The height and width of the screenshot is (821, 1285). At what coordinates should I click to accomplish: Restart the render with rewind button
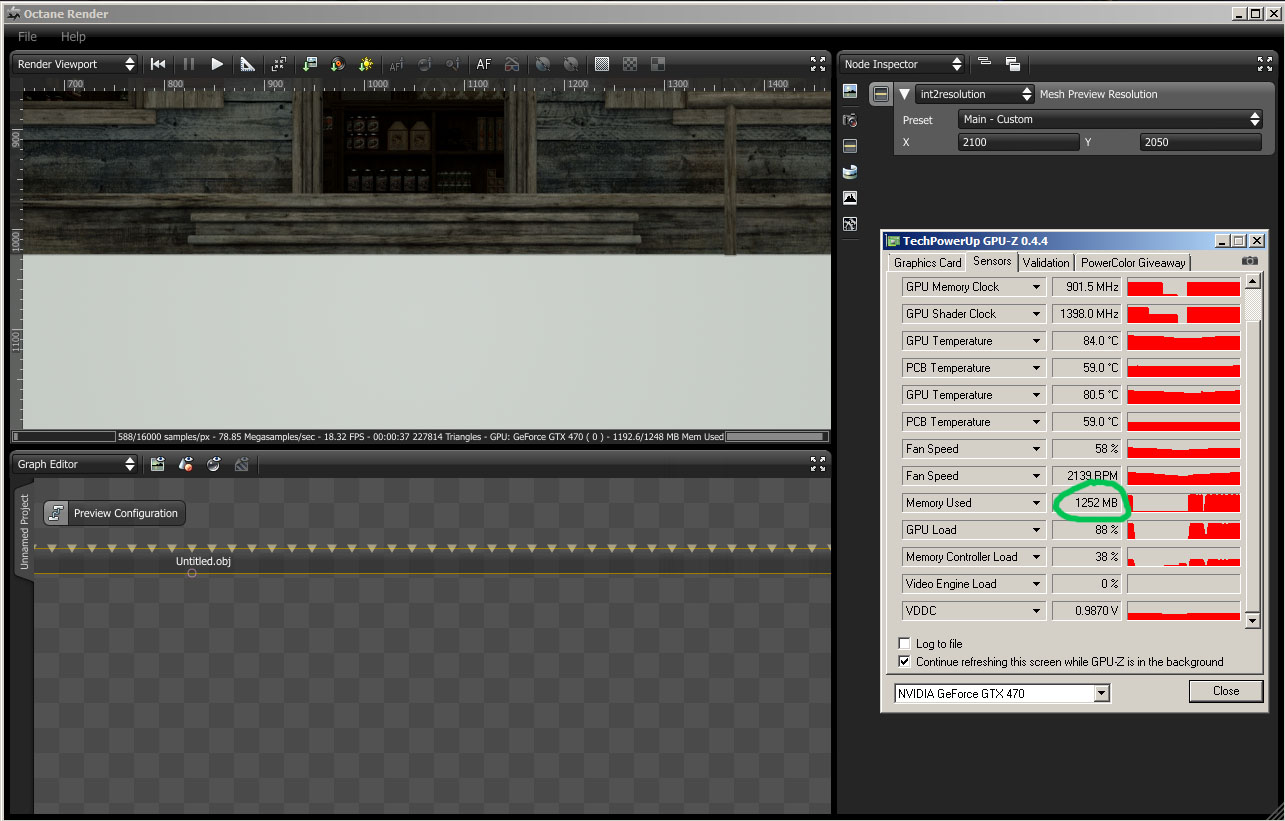pyautogui.click(x=158, y=64)
